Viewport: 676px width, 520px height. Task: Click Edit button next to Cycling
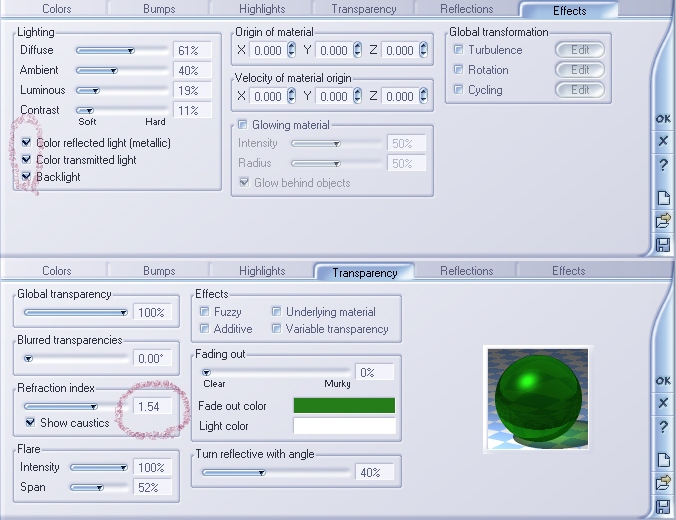click(580, 90)
